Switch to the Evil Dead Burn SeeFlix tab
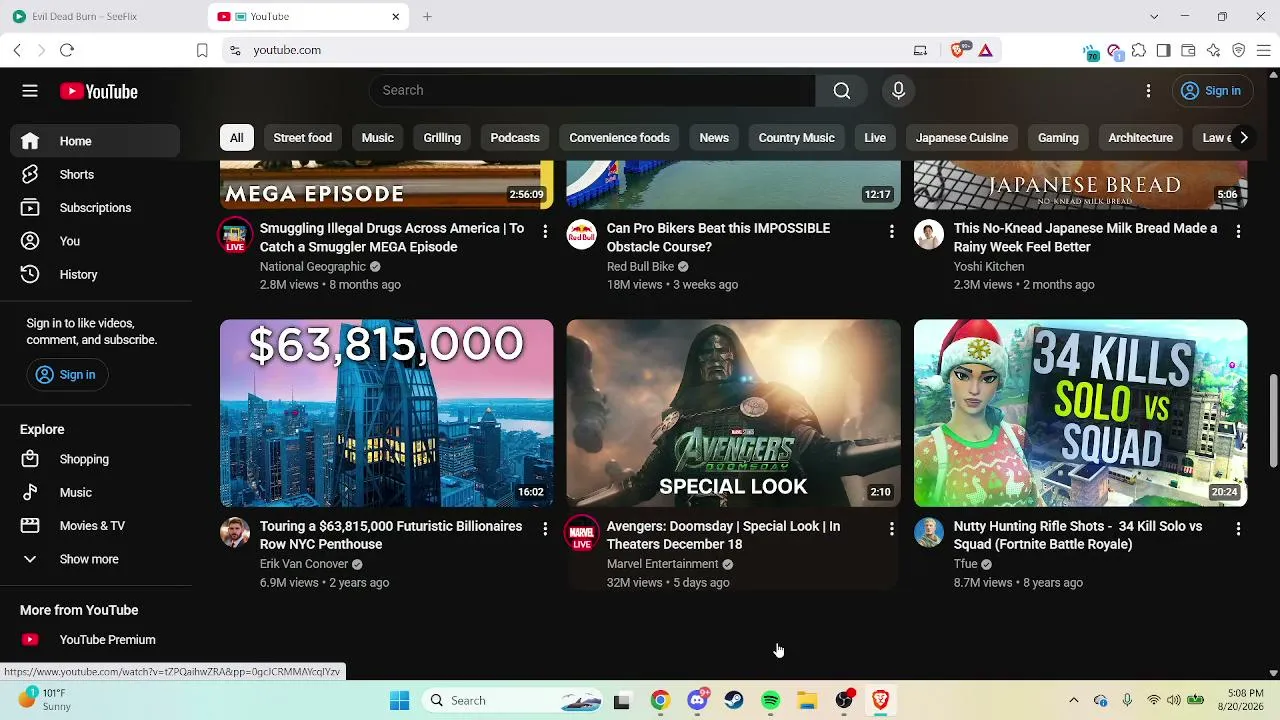The width and height of the screenshot is (1280, 720). [105, 16]
